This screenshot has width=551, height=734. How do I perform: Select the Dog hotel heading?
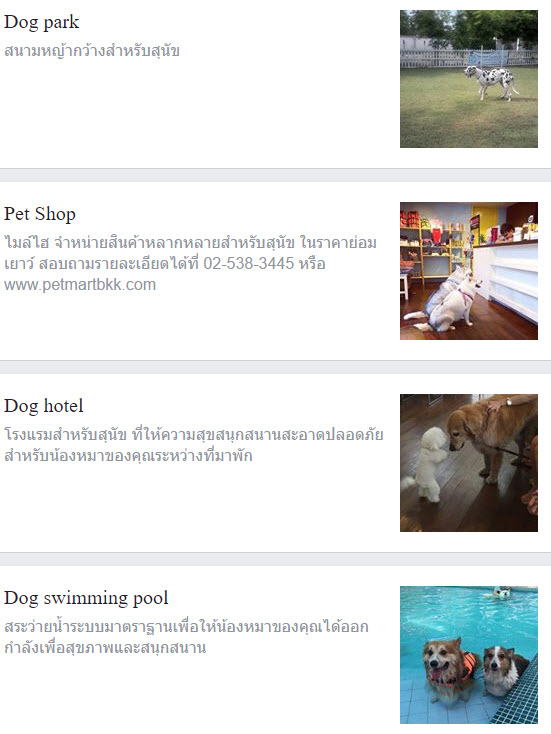44,406
